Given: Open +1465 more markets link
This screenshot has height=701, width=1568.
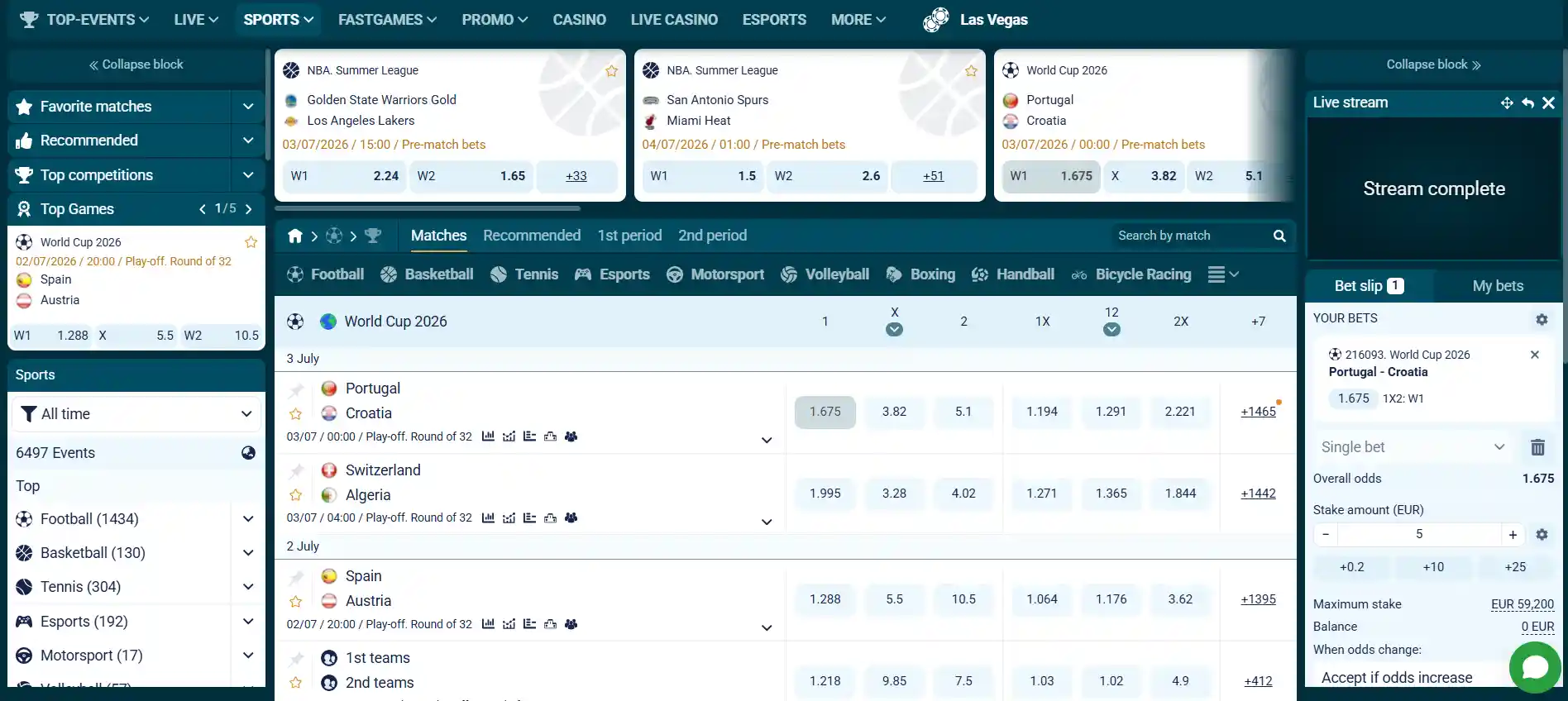Looking at the screenshot, I should 1258,412.
